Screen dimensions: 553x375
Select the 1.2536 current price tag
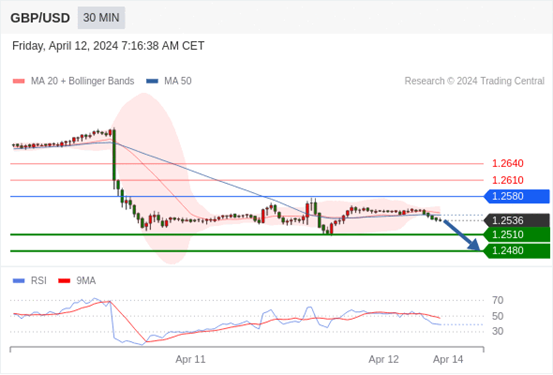[x=517, y=220]
